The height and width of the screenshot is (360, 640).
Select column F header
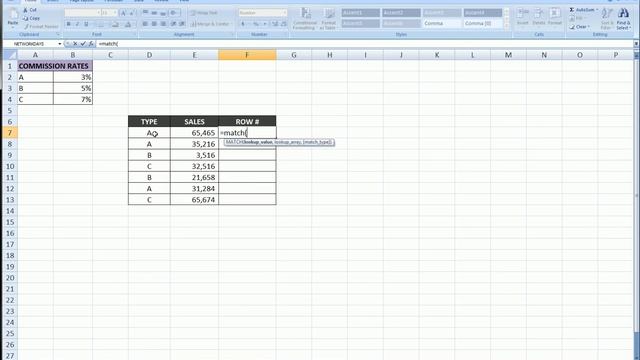point(247,55)
